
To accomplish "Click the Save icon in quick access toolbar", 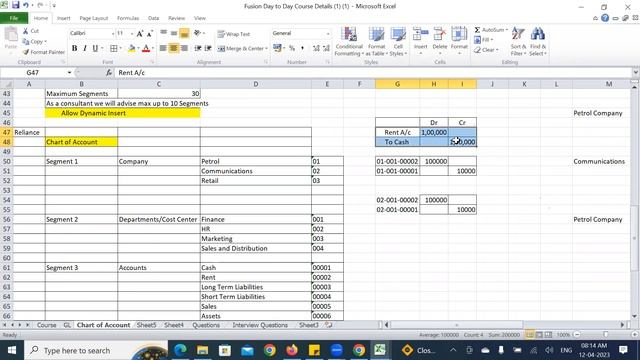I will coord(16,5).
